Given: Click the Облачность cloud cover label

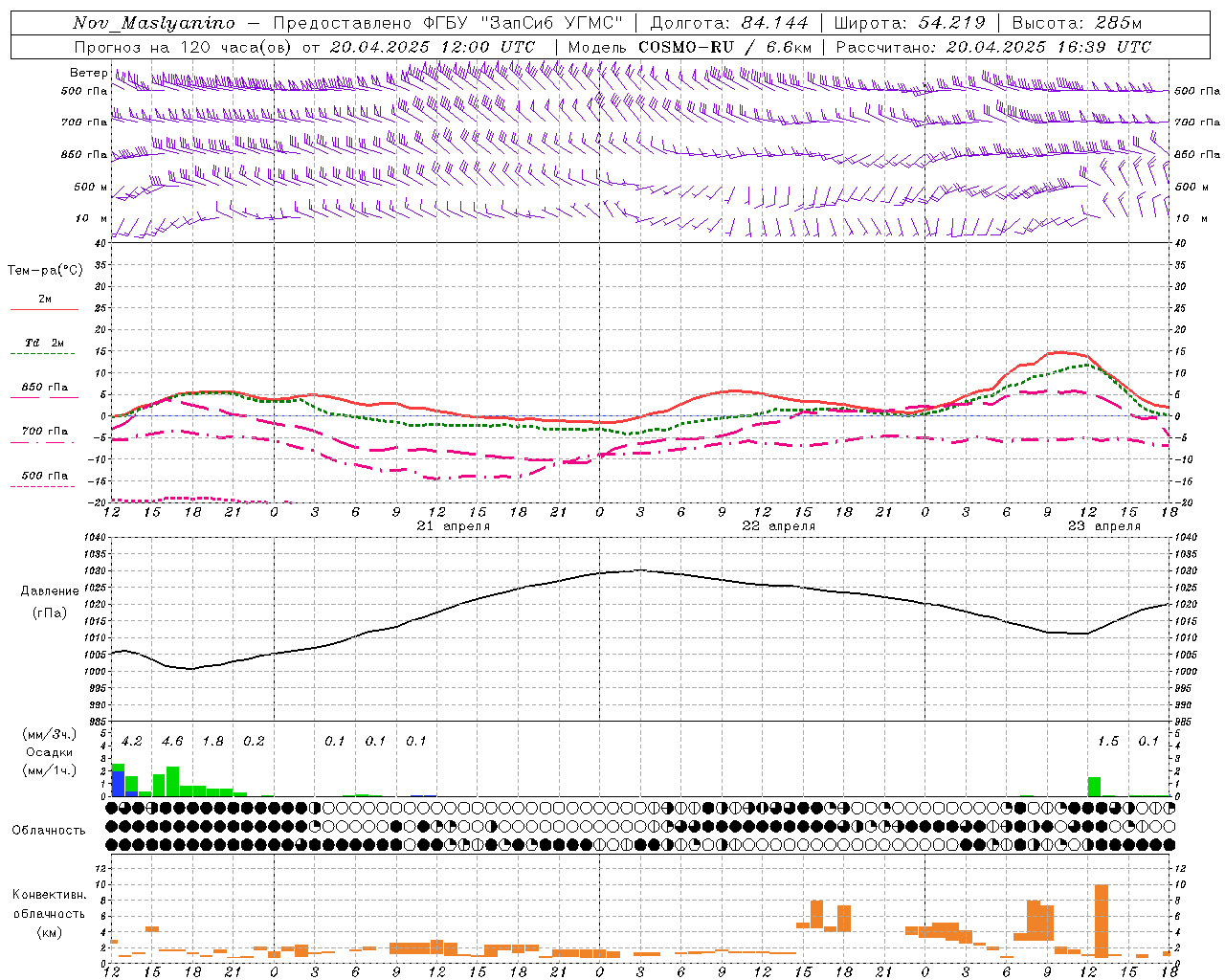Looking at the screenshot, I should 49,831.
